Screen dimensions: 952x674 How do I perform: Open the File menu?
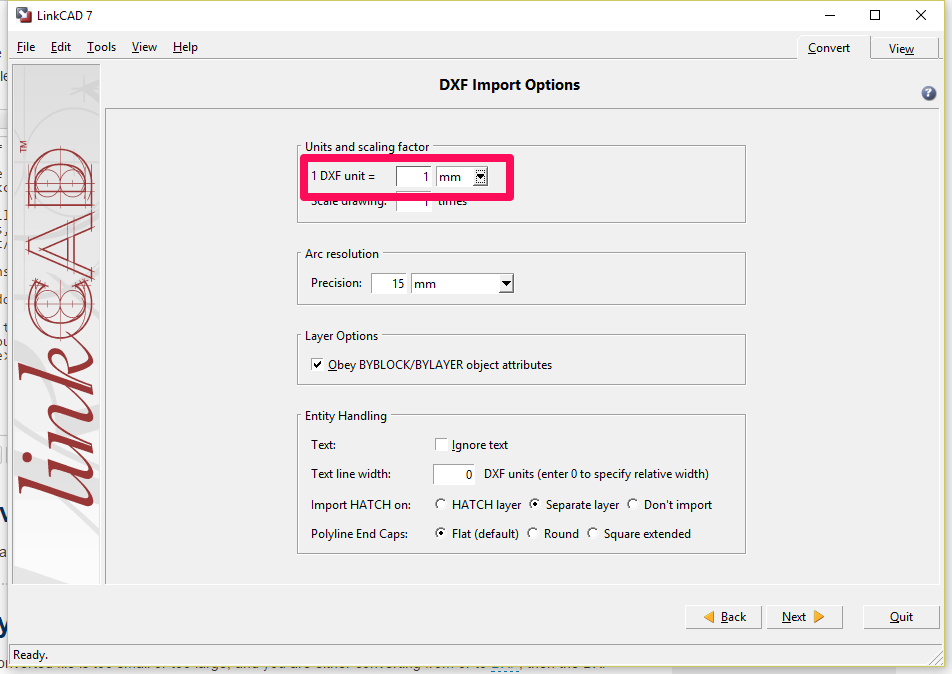(x=26, y=47)
